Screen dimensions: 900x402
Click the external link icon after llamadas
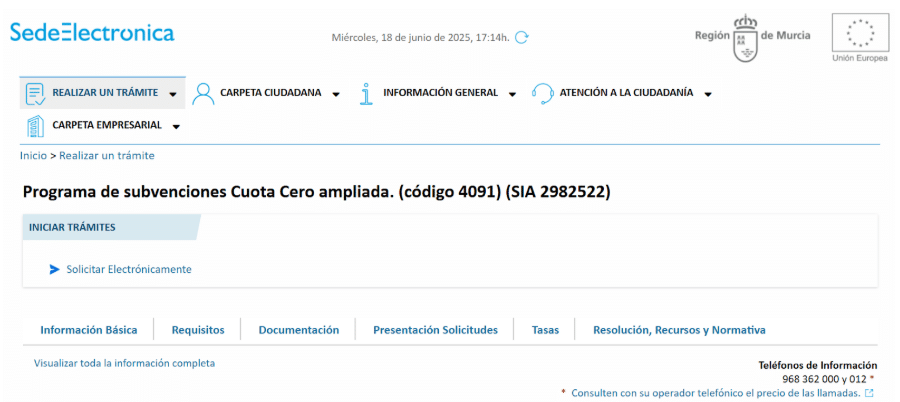point(869,393)
